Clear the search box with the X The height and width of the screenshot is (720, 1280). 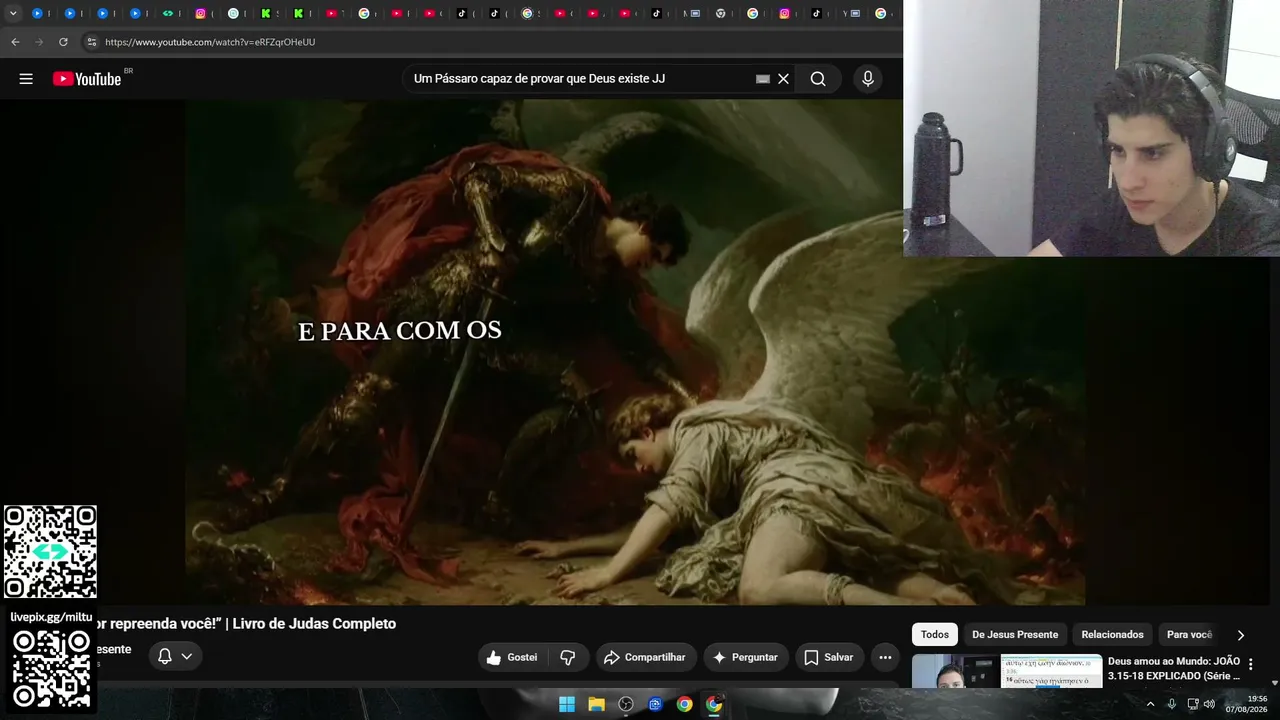(x=784, y=79)
